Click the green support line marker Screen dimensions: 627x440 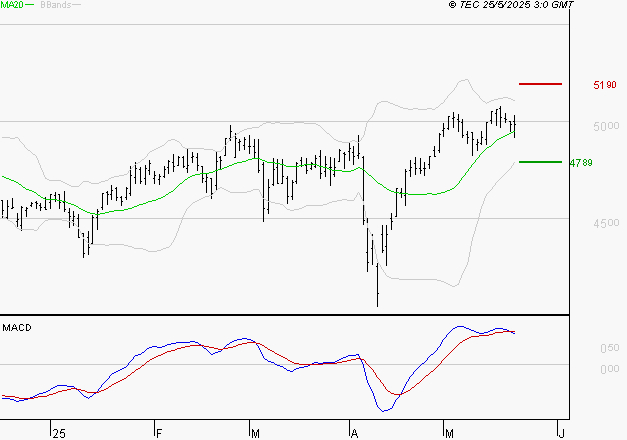pyautogui.click(x=540, y=162)
